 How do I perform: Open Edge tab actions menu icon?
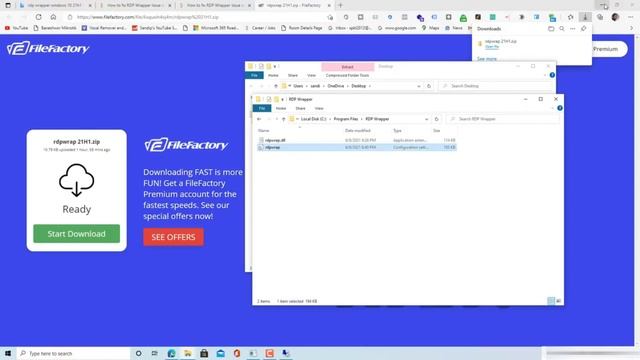pyautogui.click(x=8, y=5)
